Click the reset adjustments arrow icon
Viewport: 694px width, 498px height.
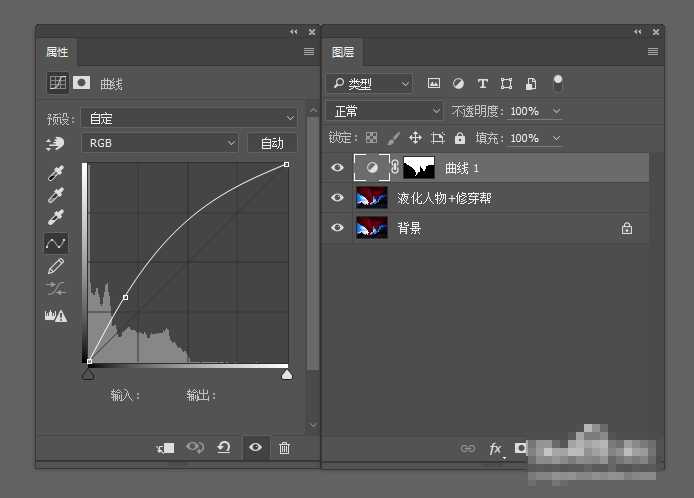225,448
